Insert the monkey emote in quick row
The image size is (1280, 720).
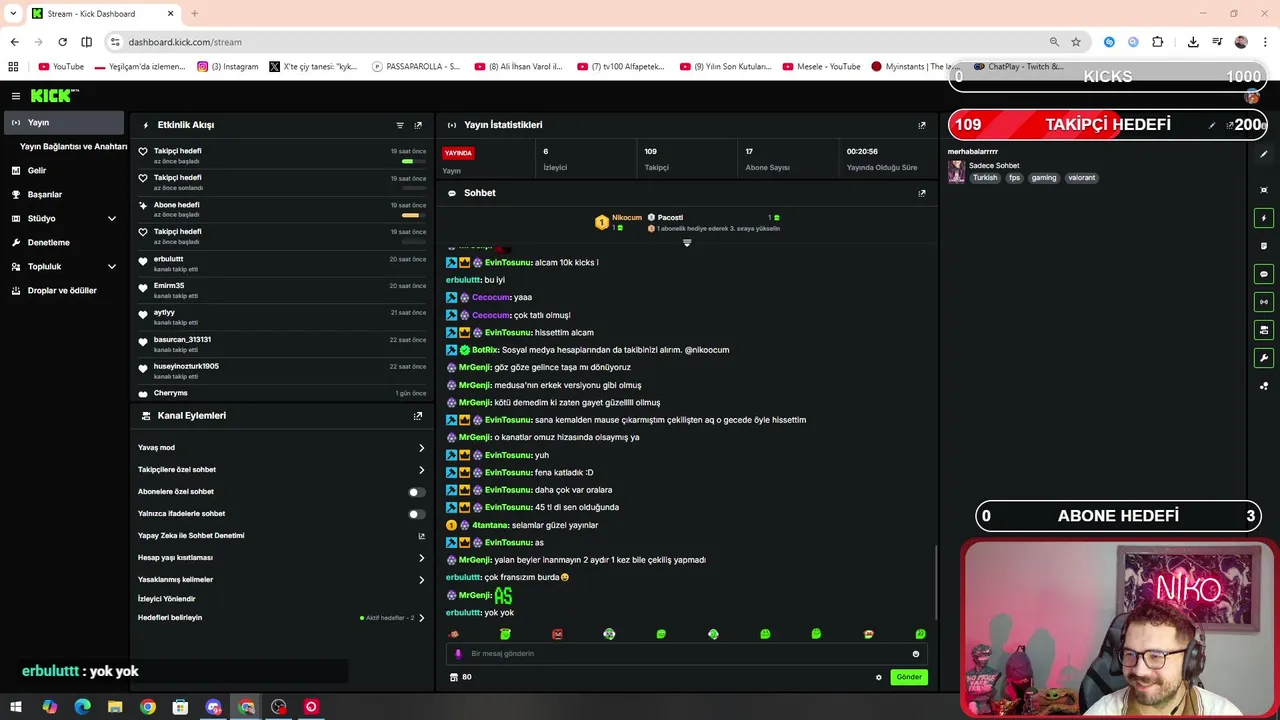(453, 634)
